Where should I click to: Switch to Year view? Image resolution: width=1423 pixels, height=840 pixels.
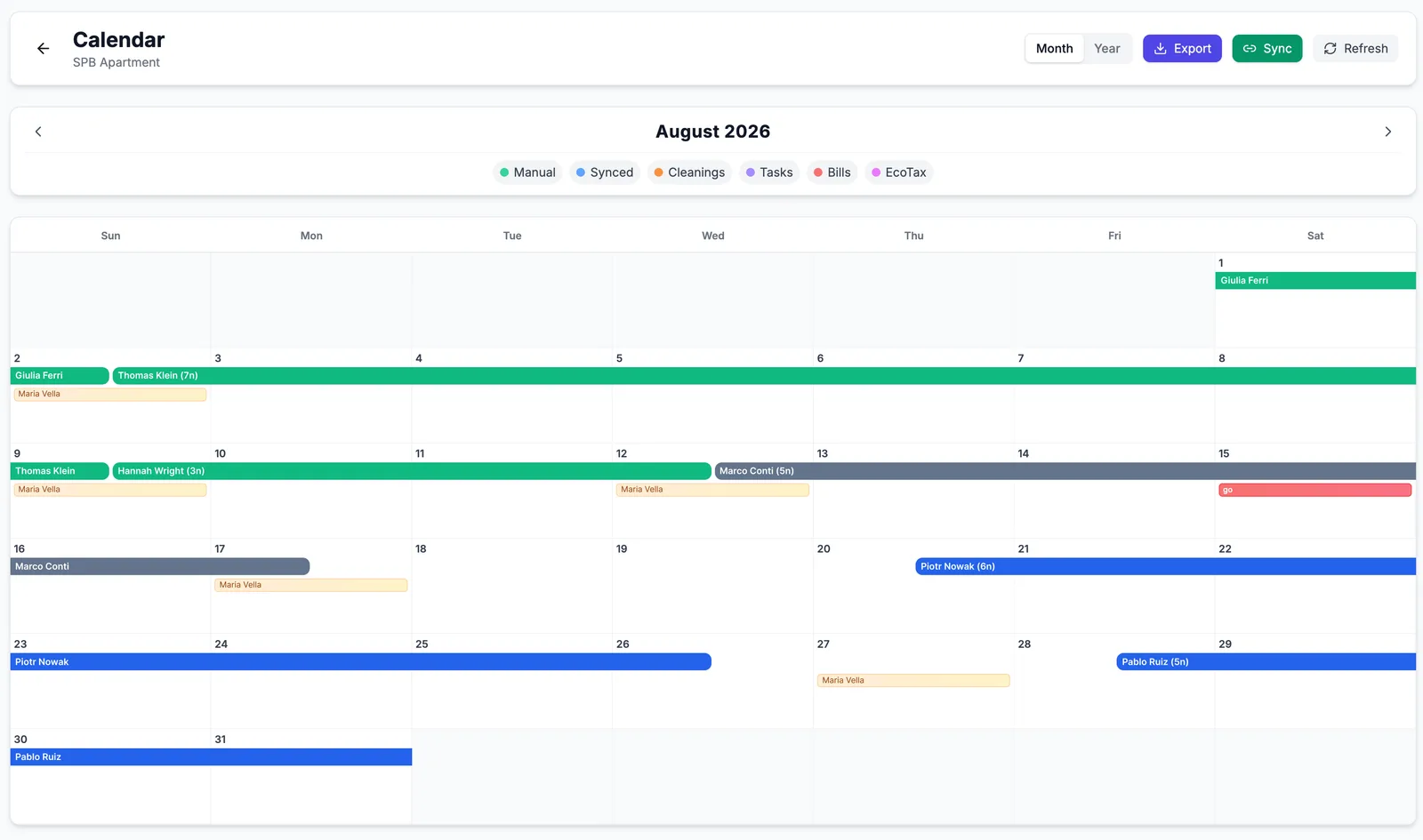point(1106,49)
